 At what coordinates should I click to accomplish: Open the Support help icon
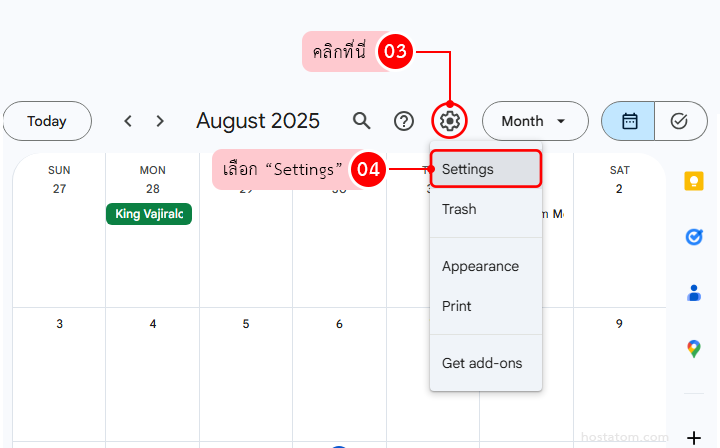pyautogui.click(x=404, y=121)
